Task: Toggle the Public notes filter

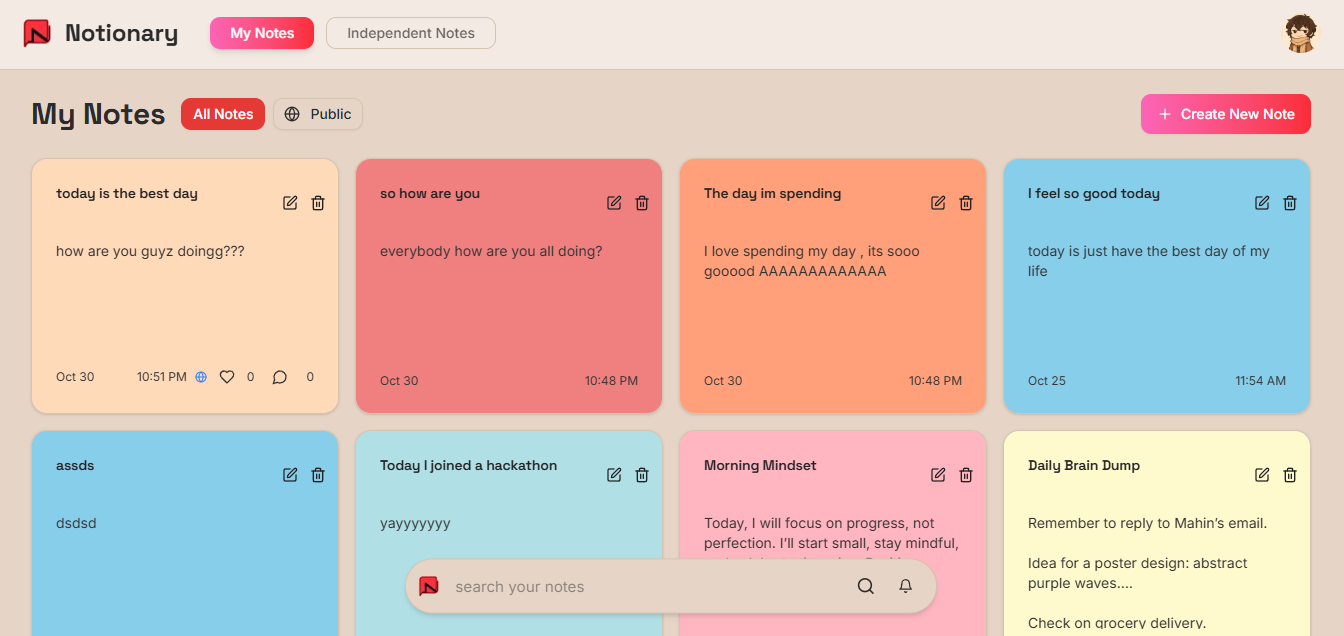Action: (x=317, y=113)
